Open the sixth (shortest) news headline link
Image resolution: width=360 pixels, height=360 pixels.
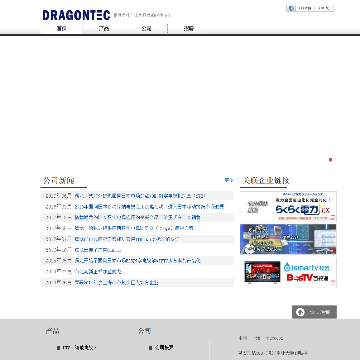[x=98, y=250]
